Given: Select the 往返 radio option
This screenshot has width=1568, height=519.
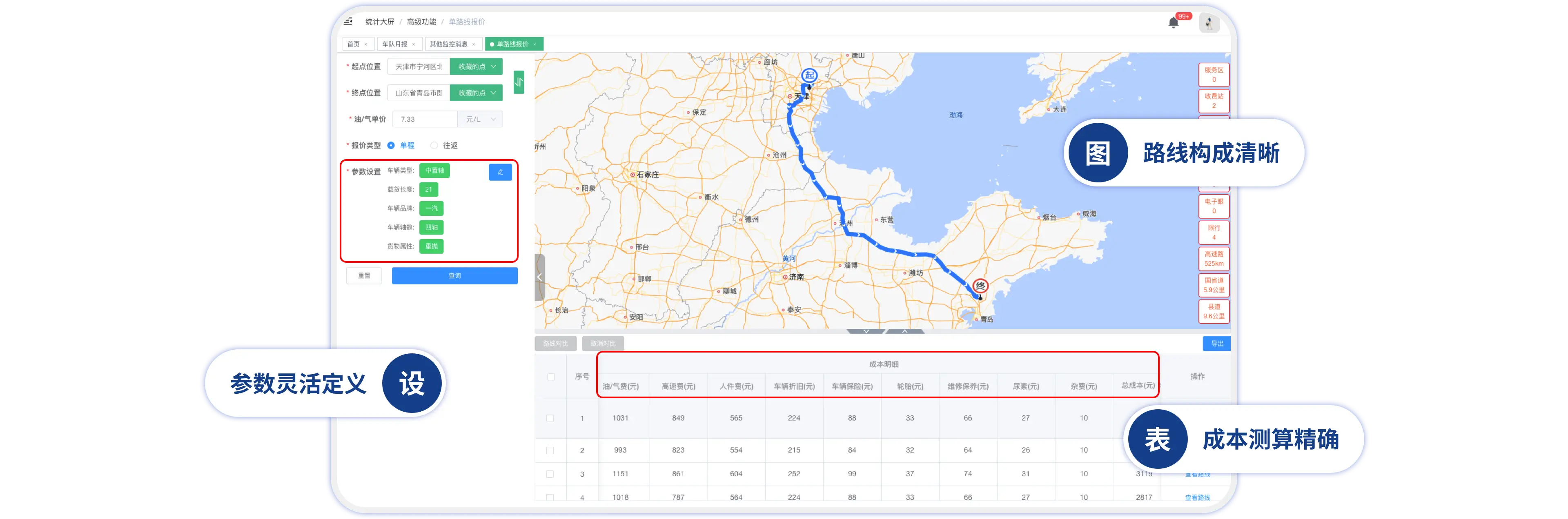Looking at the screenshot, I should tap(434, 145).
